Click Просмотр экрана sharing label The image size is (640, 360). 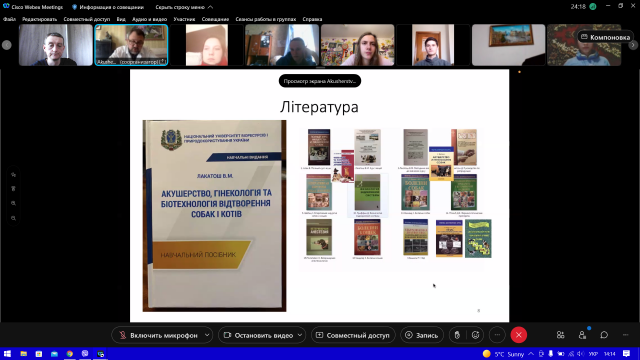(x=320, y=81)
